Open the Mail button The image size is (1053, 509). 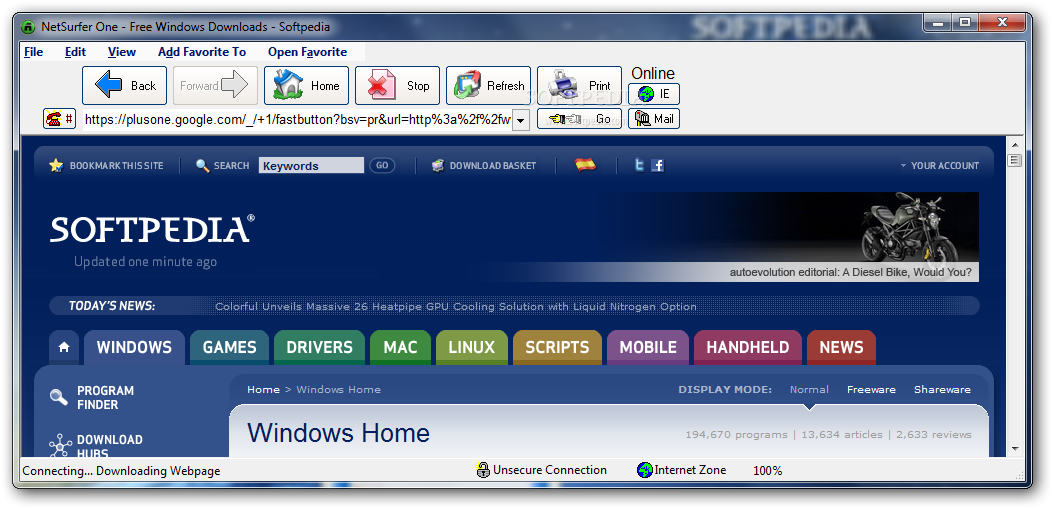[654, 119]
